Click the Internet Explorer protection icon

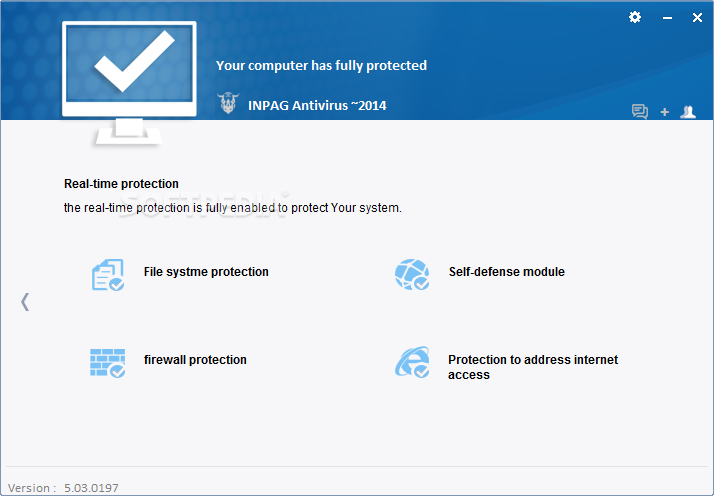point(412,362)
